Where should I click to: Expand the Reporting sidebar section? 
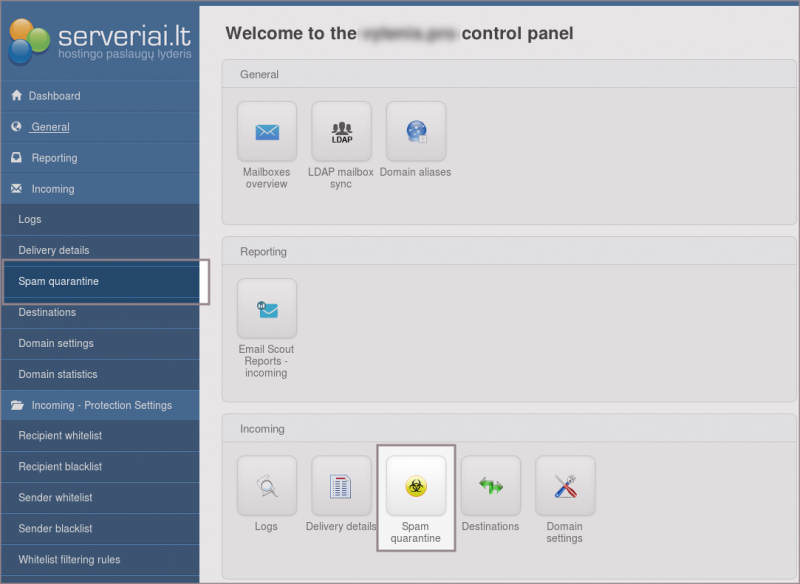[x=54, y=158]
